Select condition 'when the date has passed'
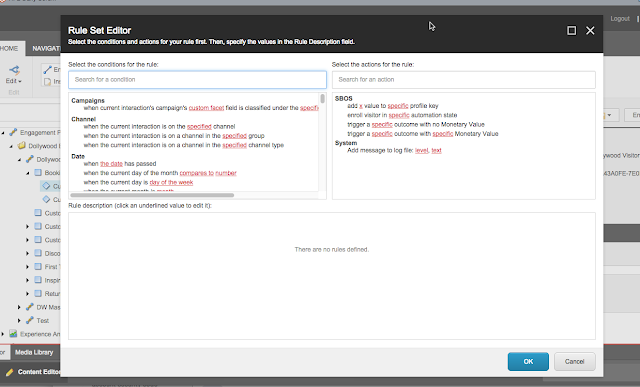This screenshot has height=387, width=640. 120,164
